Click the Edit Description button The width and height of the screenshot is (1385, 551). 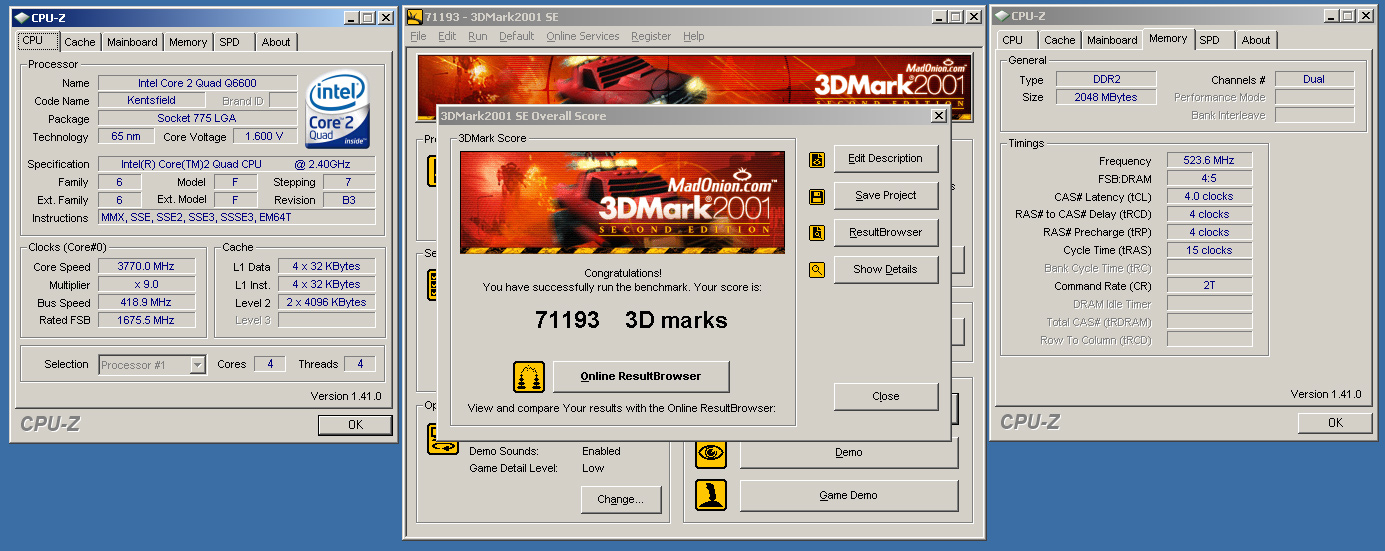(x=885, y=159)
